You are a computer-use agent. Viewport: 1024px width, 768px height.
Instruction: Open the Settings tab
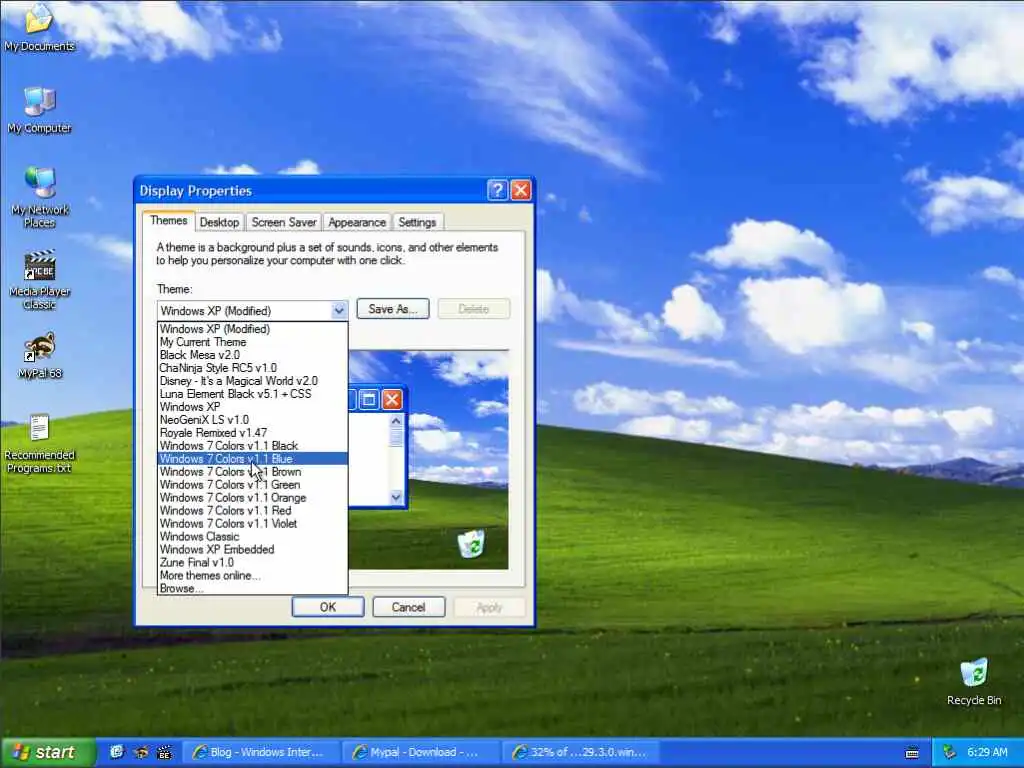tap(417, 223)
